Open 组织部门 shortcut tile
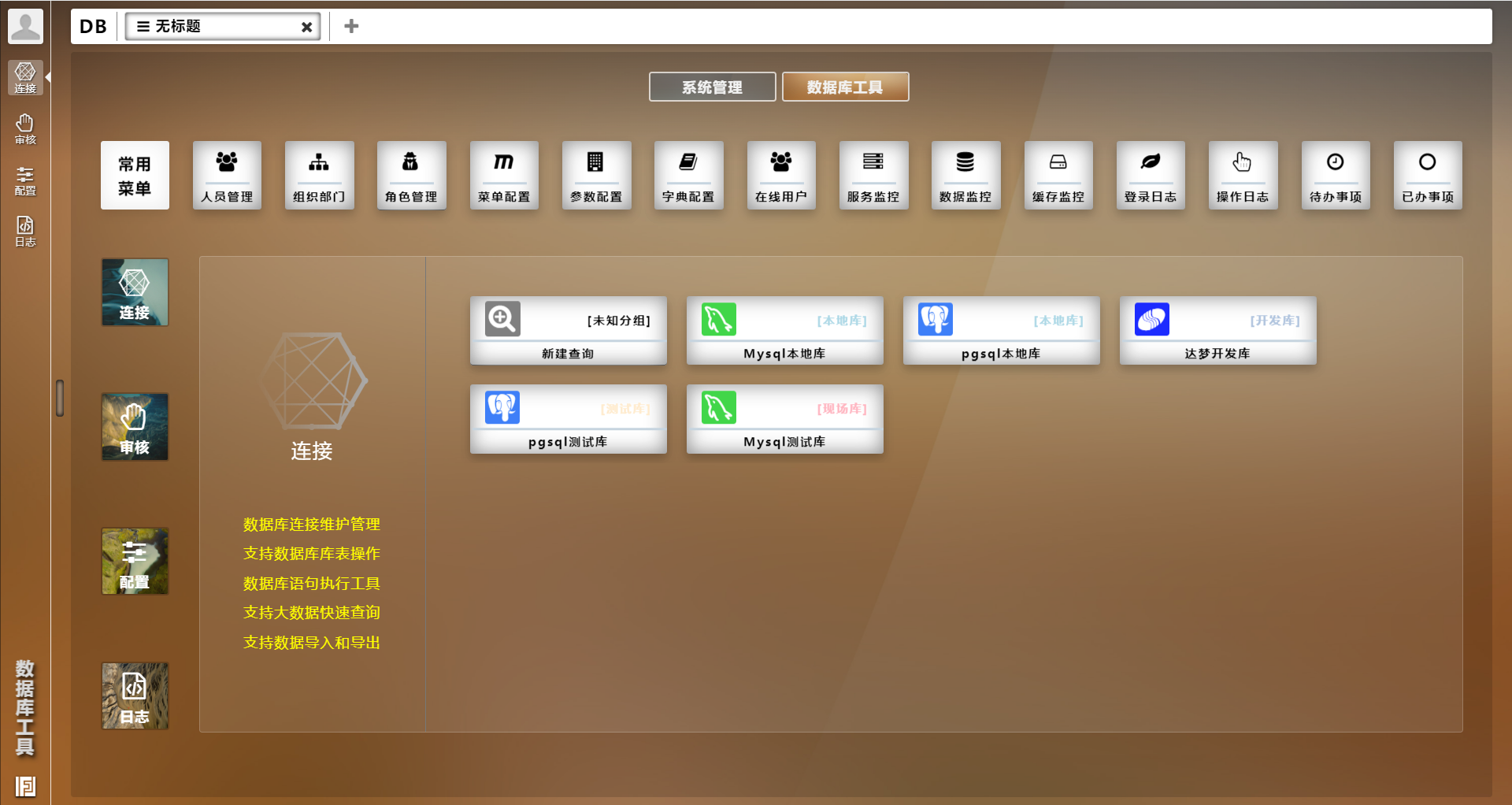This screenshot has height=805, width=1512. (319, 175)
